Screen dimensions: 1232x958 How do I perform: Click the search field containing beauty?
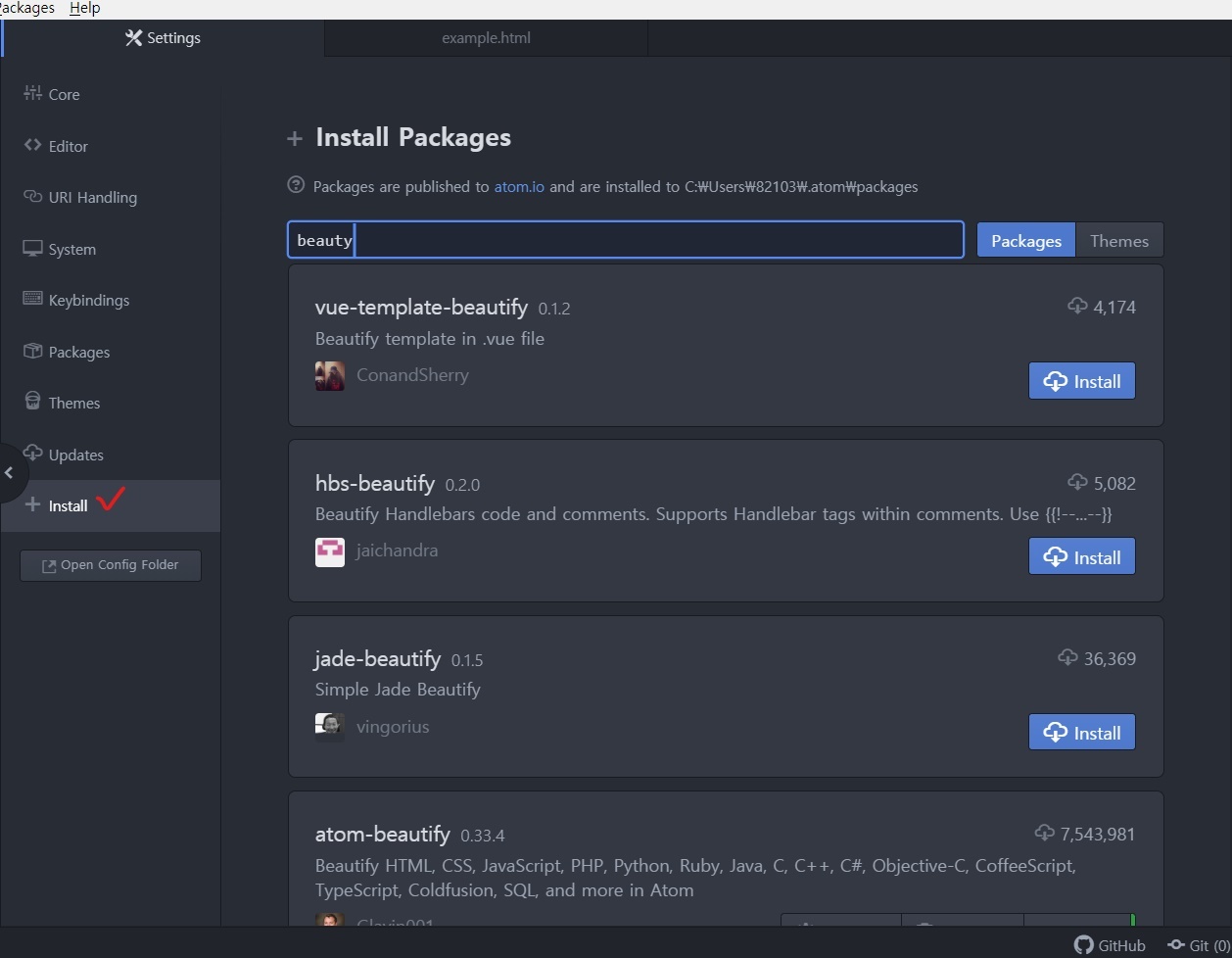pyautogui.click(x=626, y=240)
